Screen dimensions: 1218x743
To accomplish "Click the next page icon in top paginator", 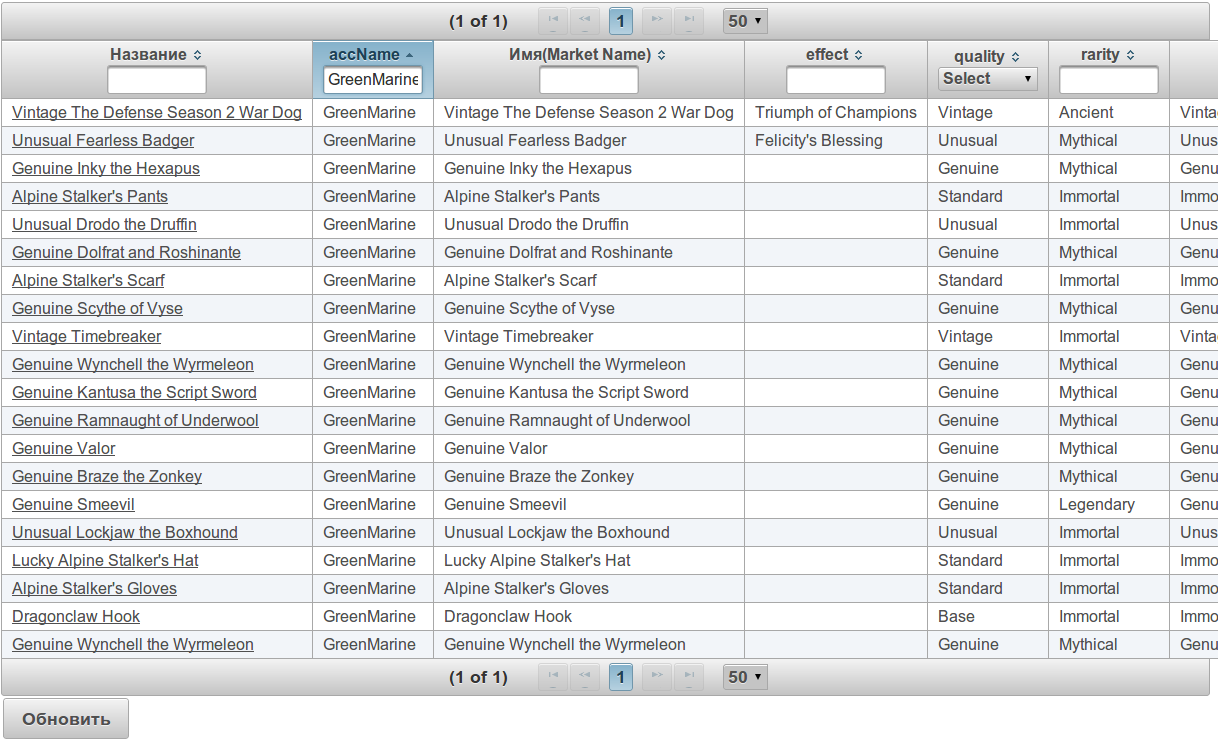I will [x=656, y=21].
